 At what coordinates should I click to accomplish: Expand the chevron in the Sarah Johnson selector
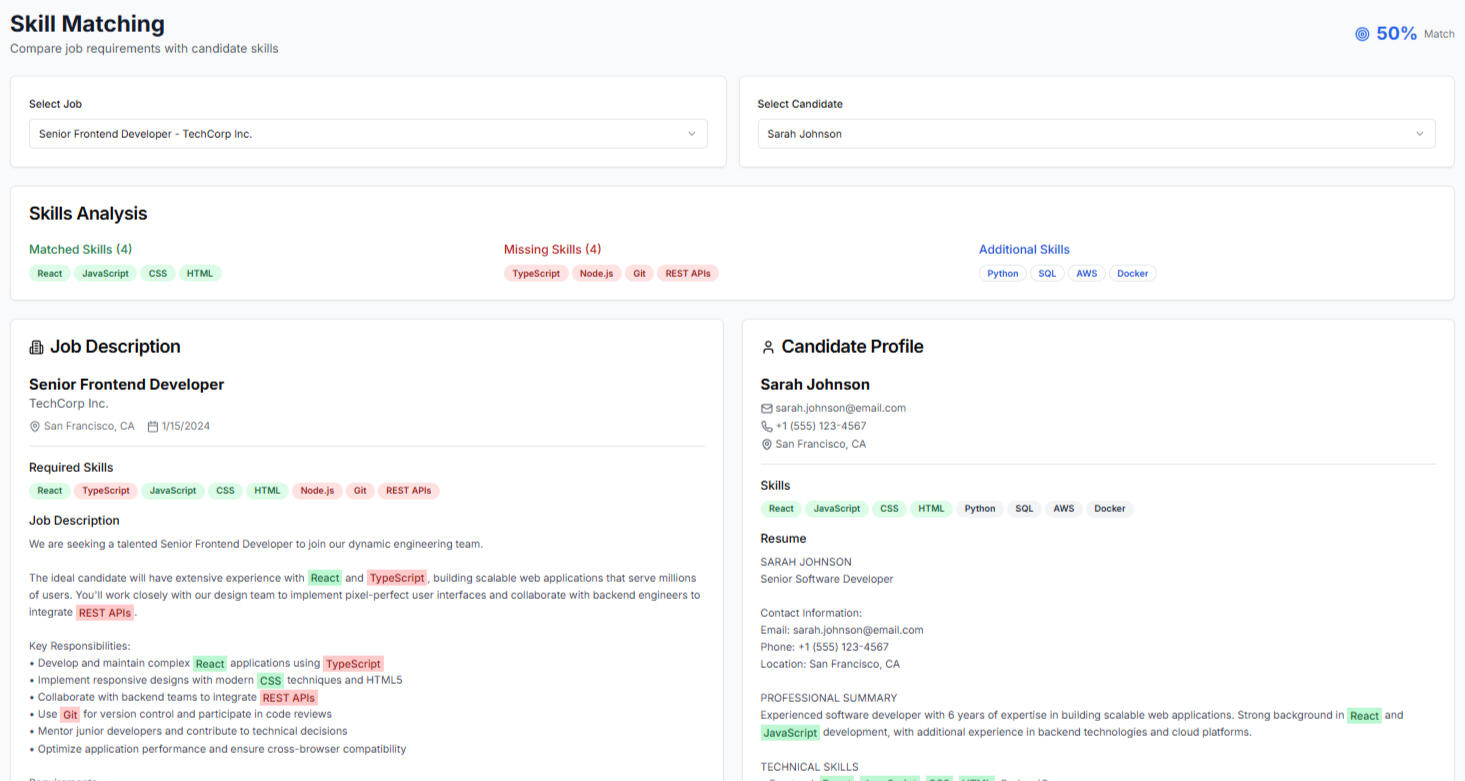(x=1419, y=134)
